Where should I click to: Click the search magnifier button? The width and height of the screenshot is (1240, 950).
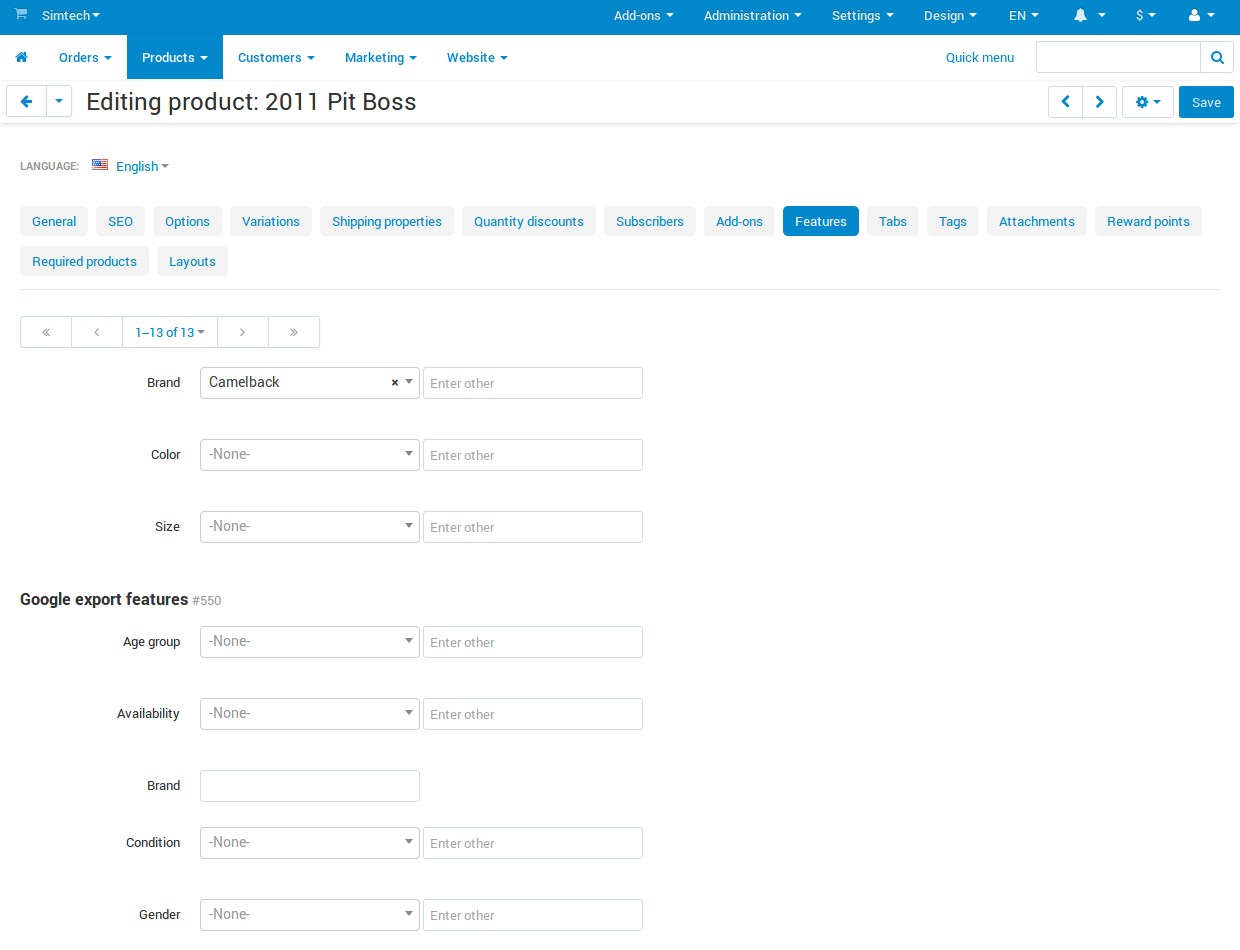point(1217,58)
